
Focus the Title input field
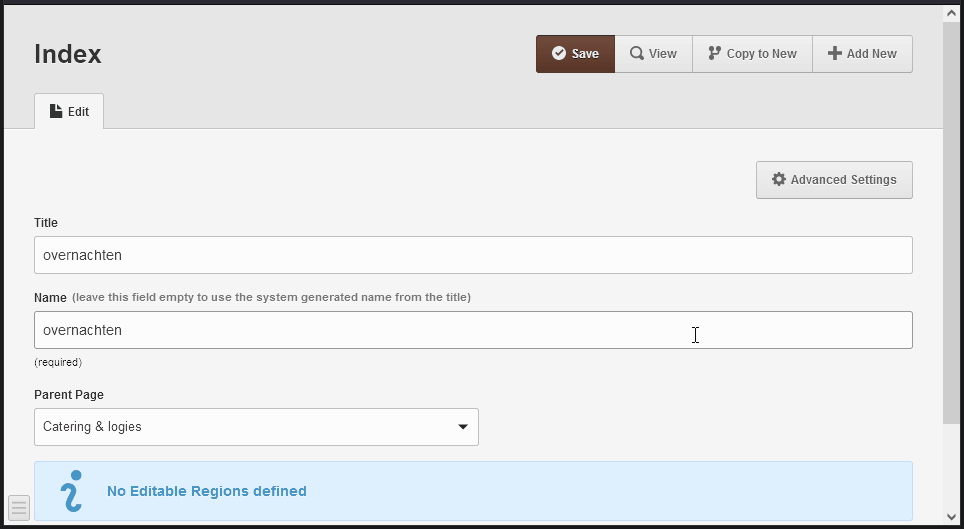(473, 255)
